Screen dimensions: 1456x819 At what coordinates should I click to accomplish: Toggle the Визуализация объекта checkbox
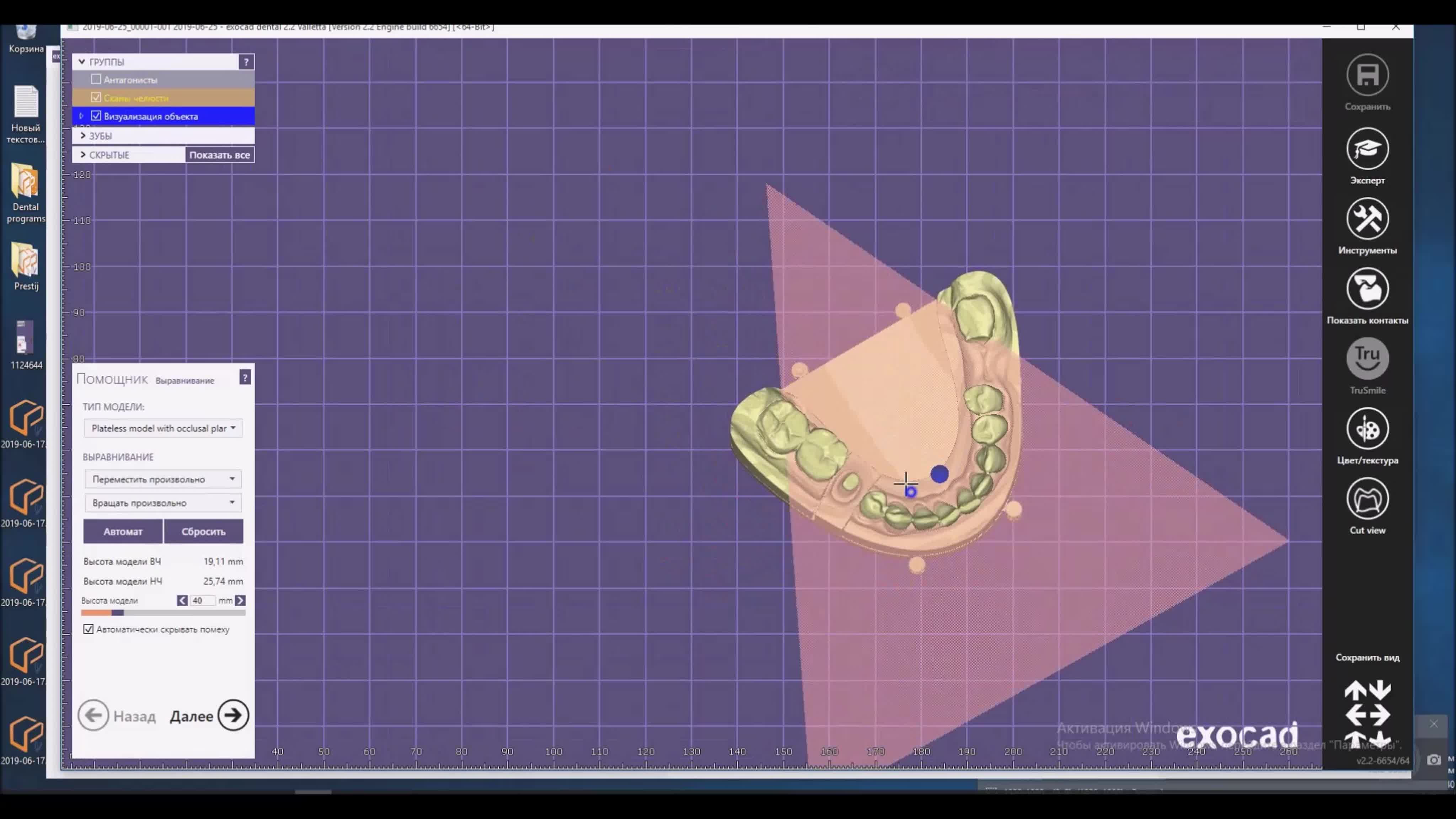point(96,116)
